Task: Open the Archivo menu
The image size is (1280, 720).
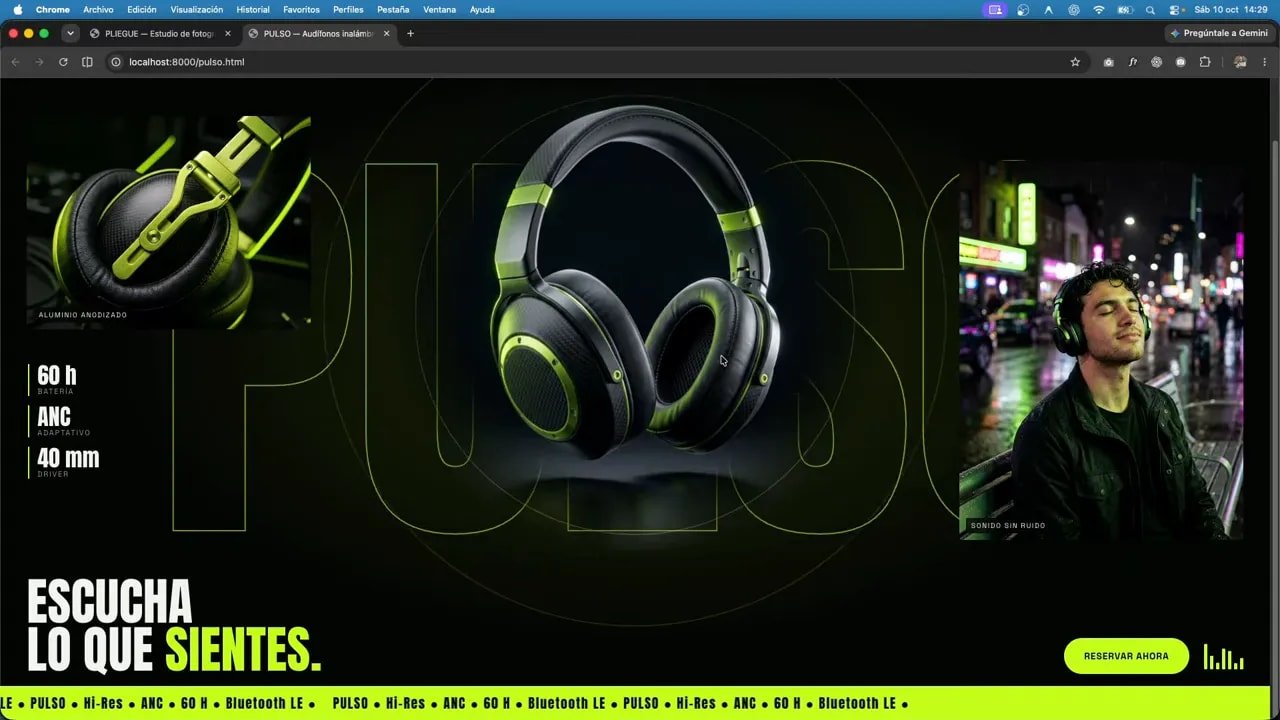Action: tap(98, 10)
